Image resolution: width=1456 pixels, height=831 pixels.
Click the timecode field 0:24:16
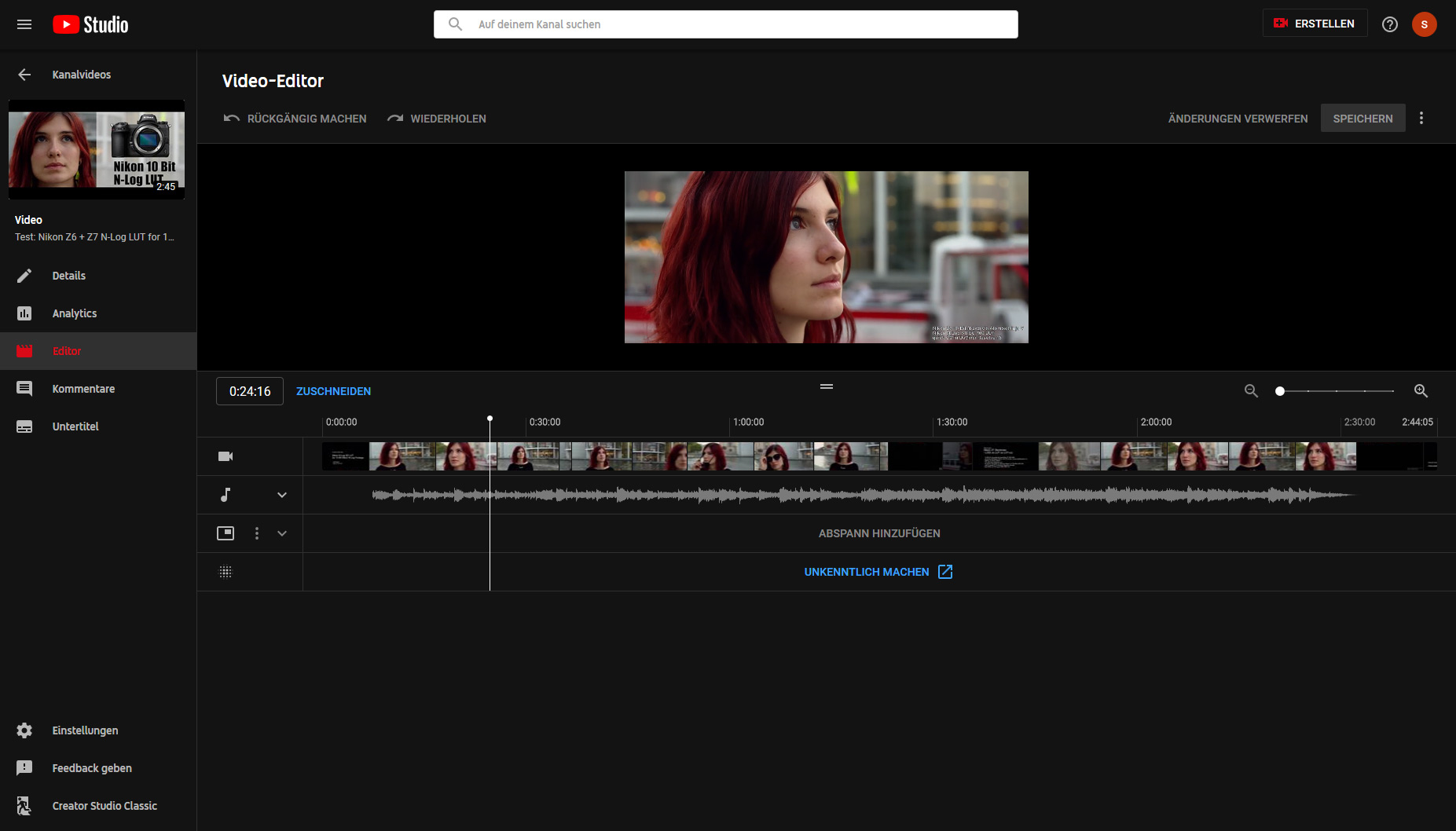point(250,391)
